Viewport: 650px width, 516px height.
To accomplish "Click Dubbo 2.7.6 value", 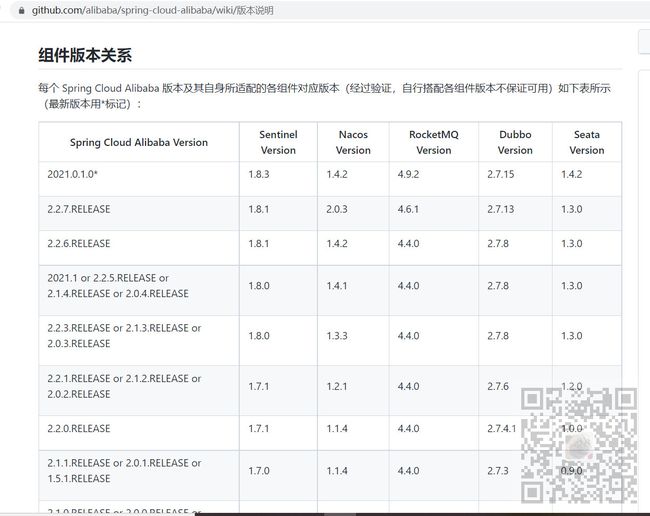I will (x=498, y=386).
